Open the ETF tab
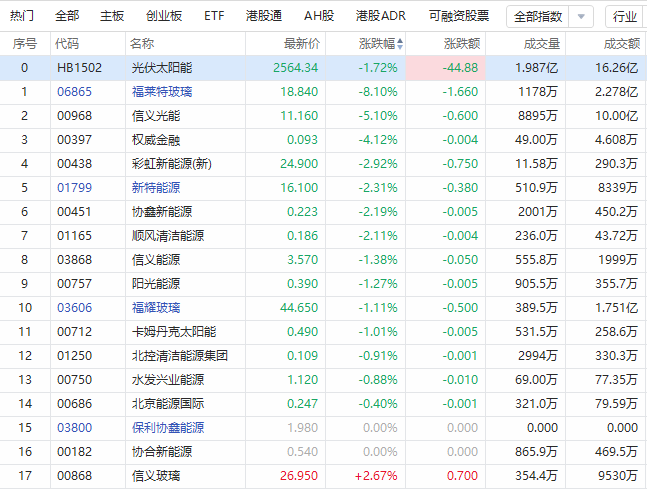Image resolution: width=647 pixels, height=489 pixels. point(214,16)
